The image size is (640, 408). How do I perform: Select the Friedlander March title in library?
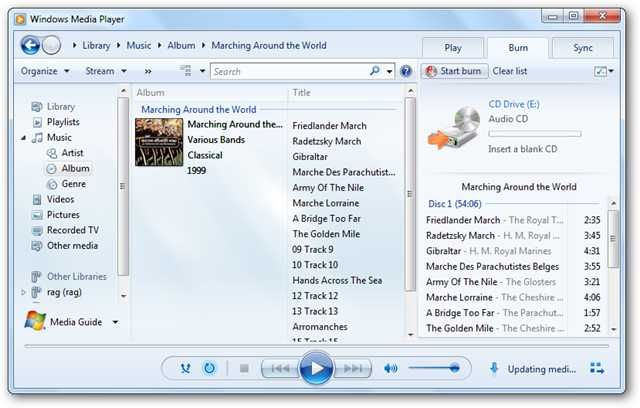click(329, 126)
